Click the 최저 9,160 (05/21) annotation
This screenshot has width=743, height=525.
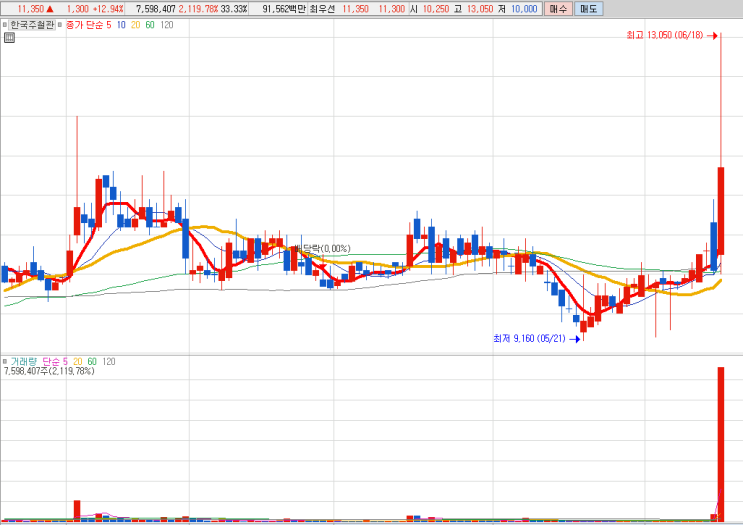(536, 338)
